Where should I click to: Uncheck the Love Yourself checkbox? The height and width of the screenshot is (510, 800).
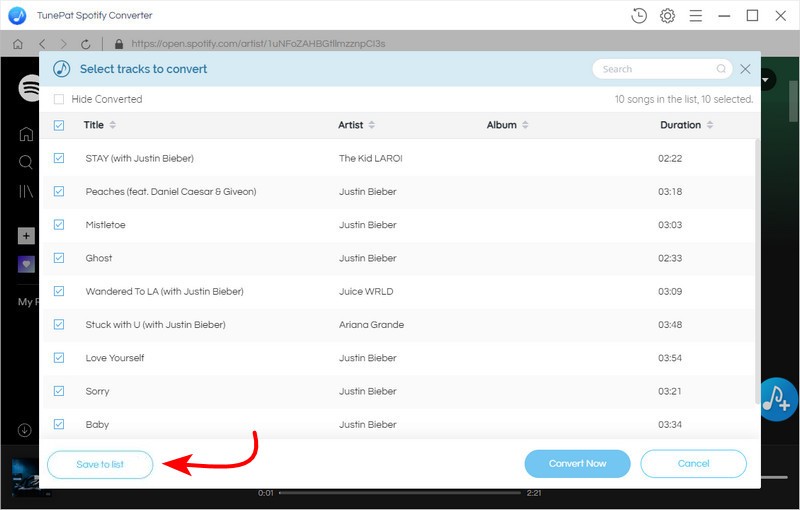[59, 358]
